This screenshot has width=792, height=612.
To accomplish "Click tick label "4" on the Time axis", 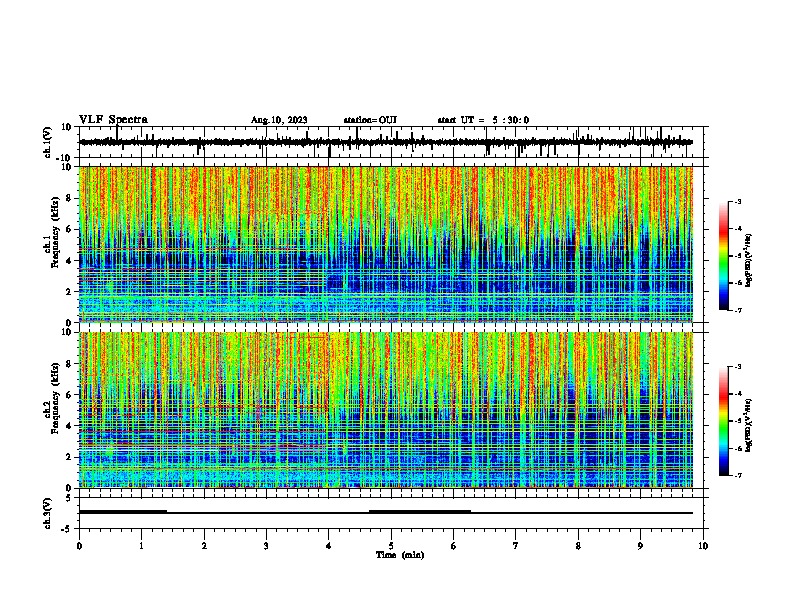I will point(329,546).
